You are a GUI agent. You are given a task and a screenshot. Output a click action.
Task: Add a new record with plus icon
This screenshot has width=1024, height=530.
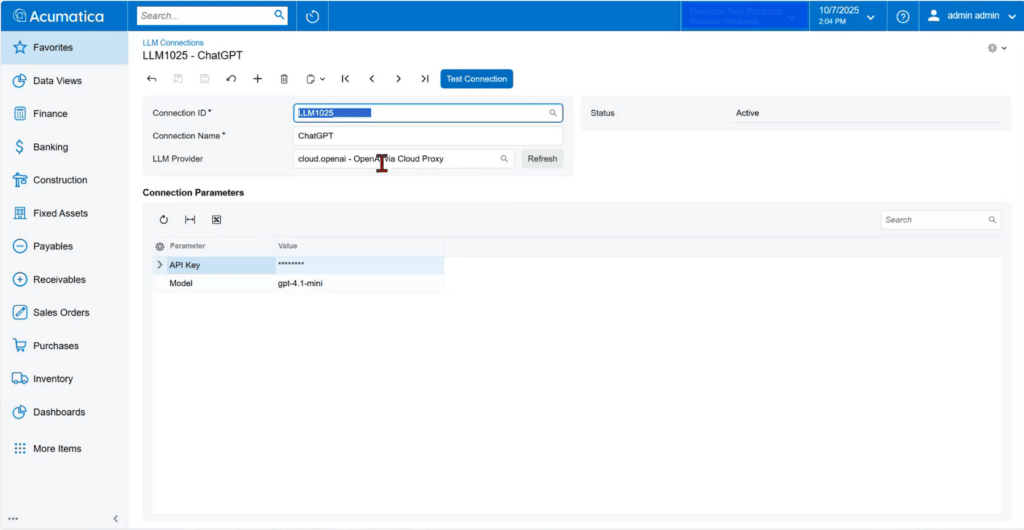pyautogui.click(x=257, y=79)
